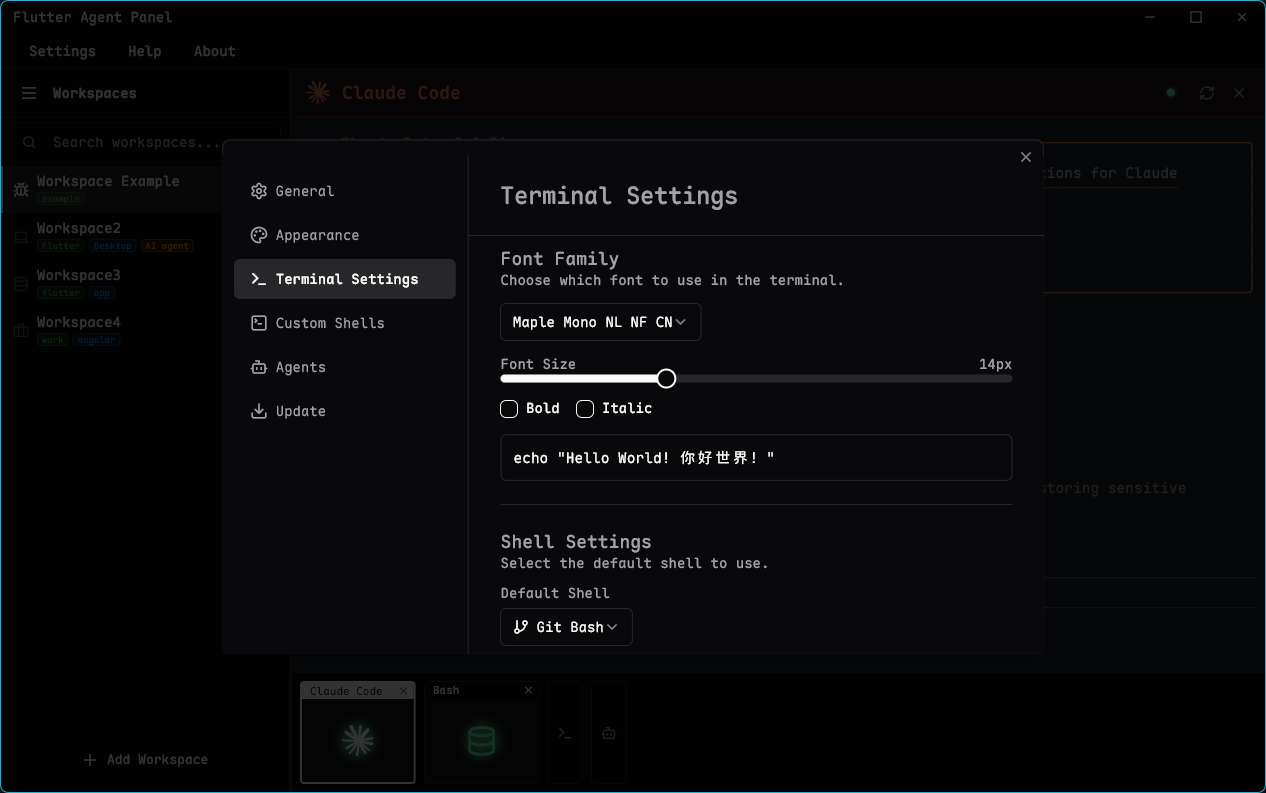1266x793 pixels.
Task: Click the new agent robot icon button
Action: [608, 733]
